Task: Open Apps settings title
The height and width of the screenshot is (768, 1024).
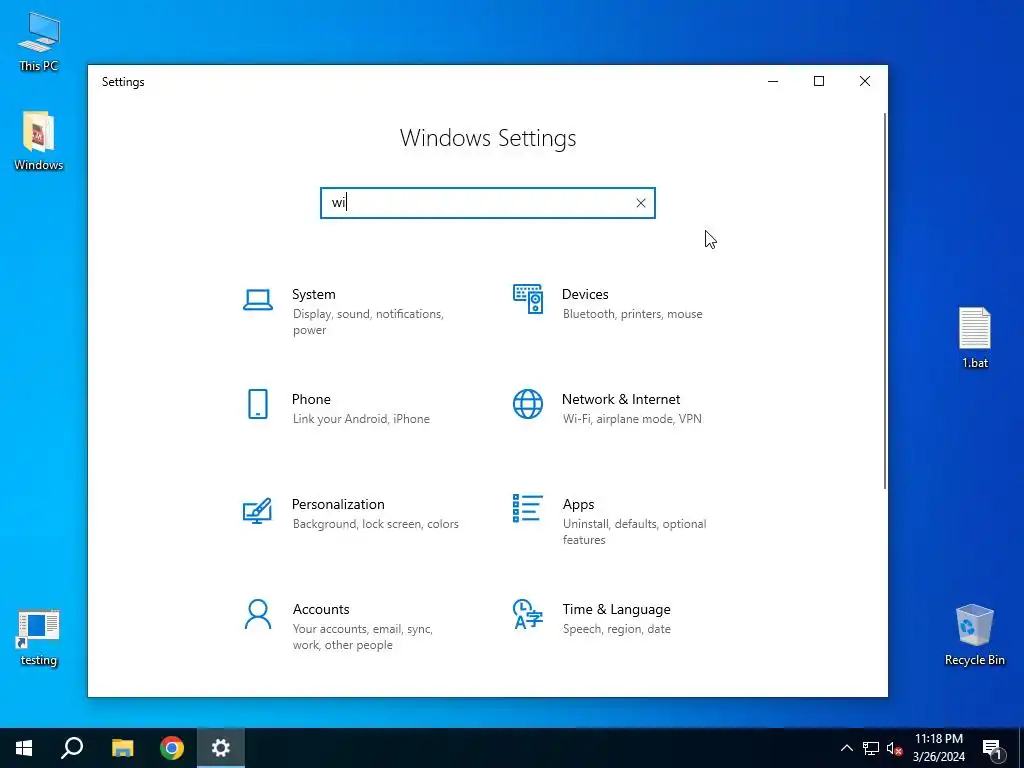Action: [x=579, y=505]
